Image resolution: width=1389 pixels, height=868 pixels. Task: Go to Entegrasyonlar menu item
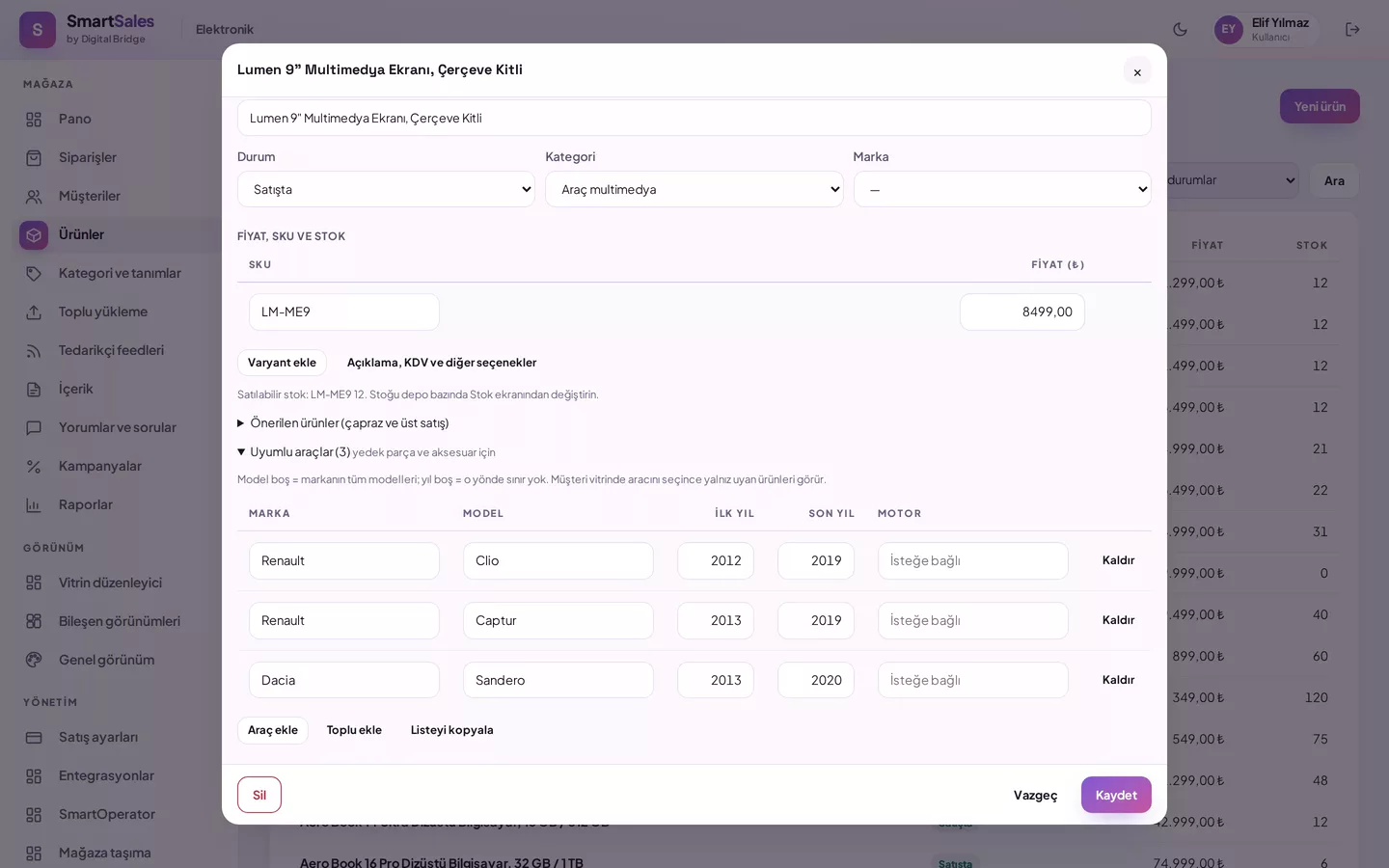[x=106, y=775]
